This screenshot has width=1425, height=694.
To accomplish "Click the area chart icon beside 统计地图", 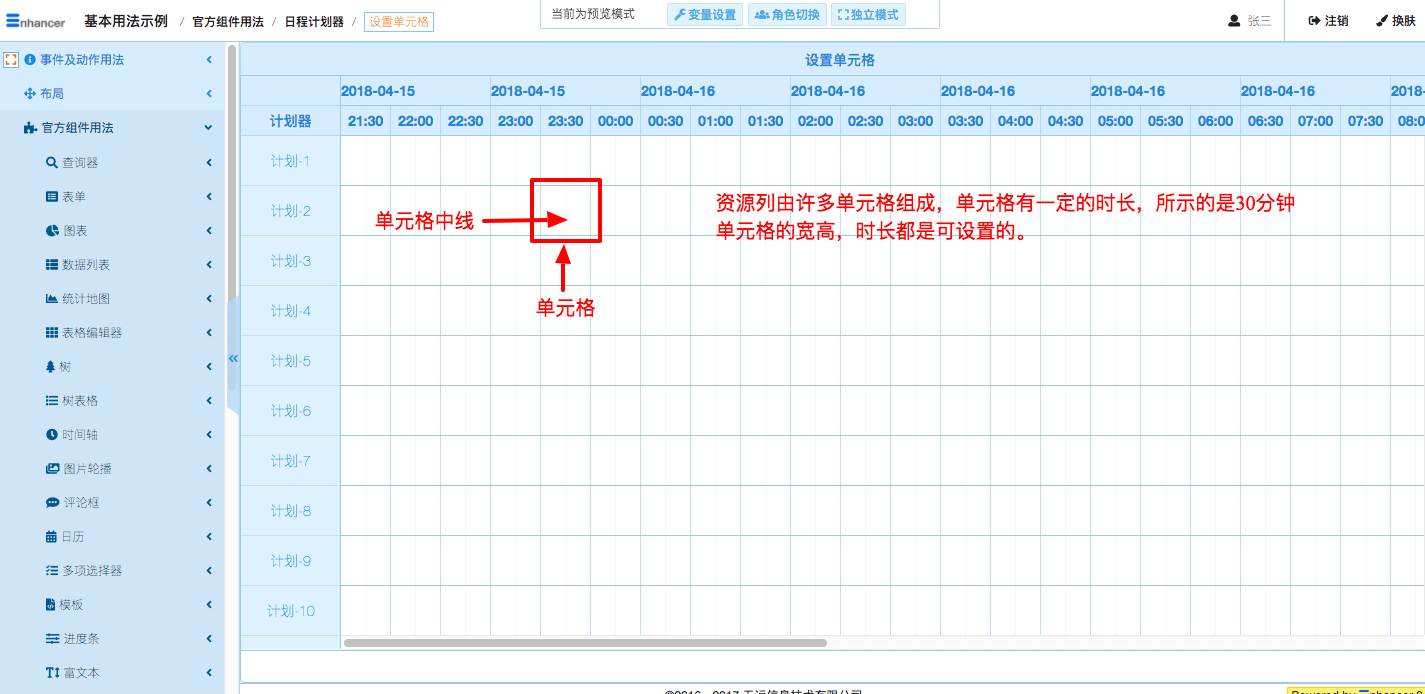I will click(52, 299).
